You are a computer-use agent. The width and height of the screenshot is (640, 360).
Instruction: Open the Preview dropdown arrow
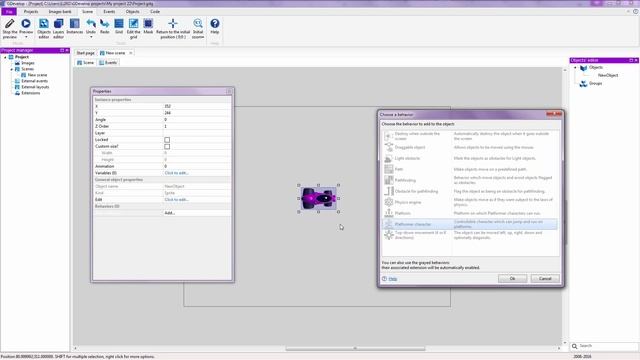[x=26, y=37]
